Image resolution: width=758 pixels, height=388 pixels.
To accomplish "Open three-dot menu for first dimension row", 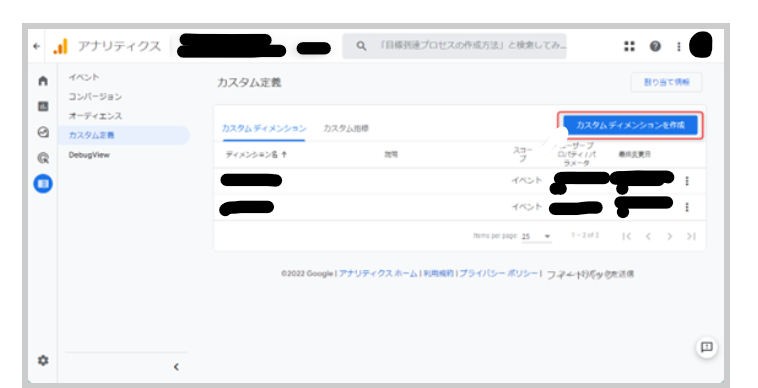I will coord(687,181).
